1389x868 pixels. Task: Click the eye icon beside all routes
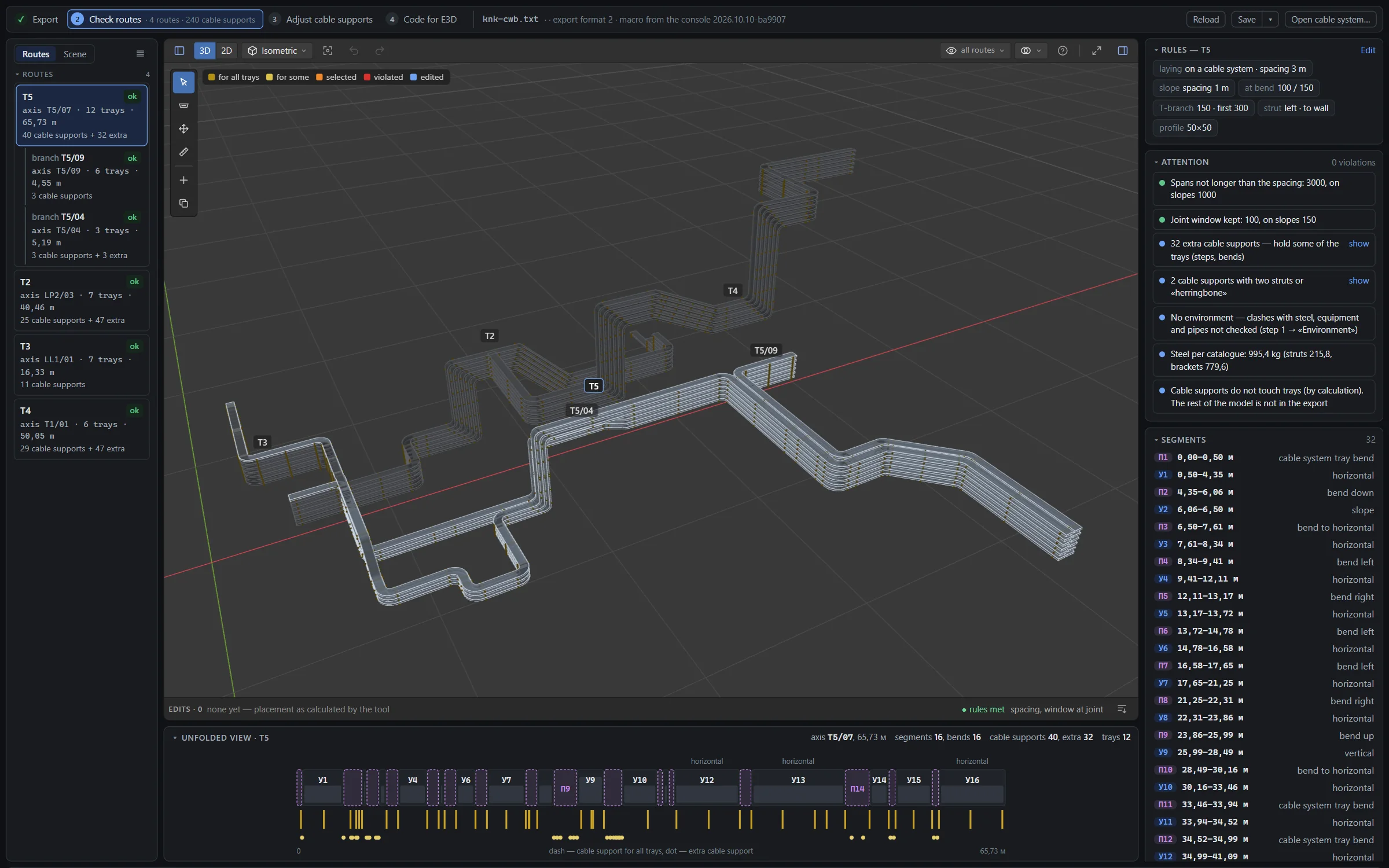pyautogui.click(x=951, y=51)
